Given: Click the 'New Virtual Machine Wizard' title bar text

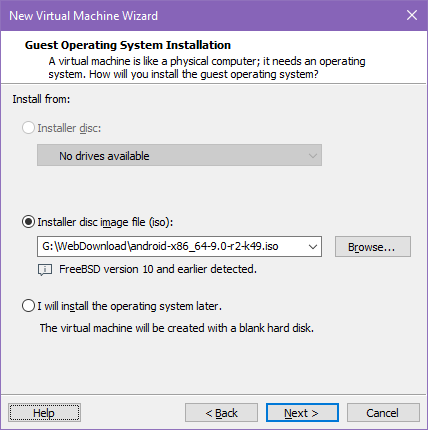Looking at the screenshot, I should coord(83,16).
